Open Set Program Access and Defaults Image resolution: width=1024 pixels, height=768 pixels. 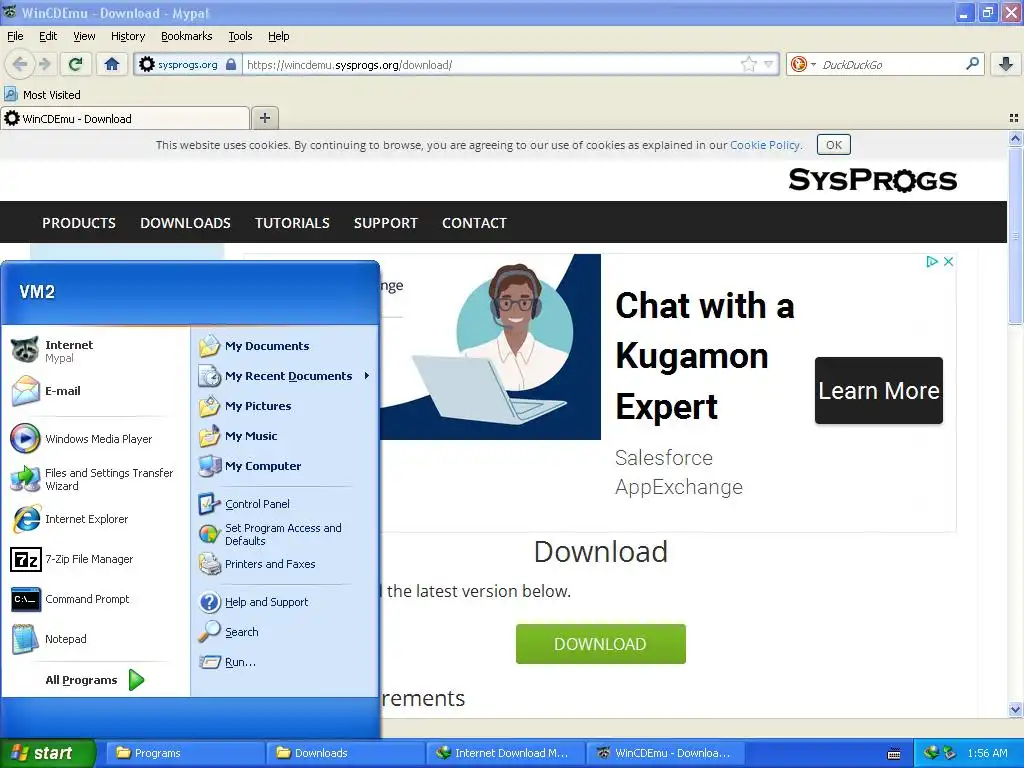(x=285, y=534)
